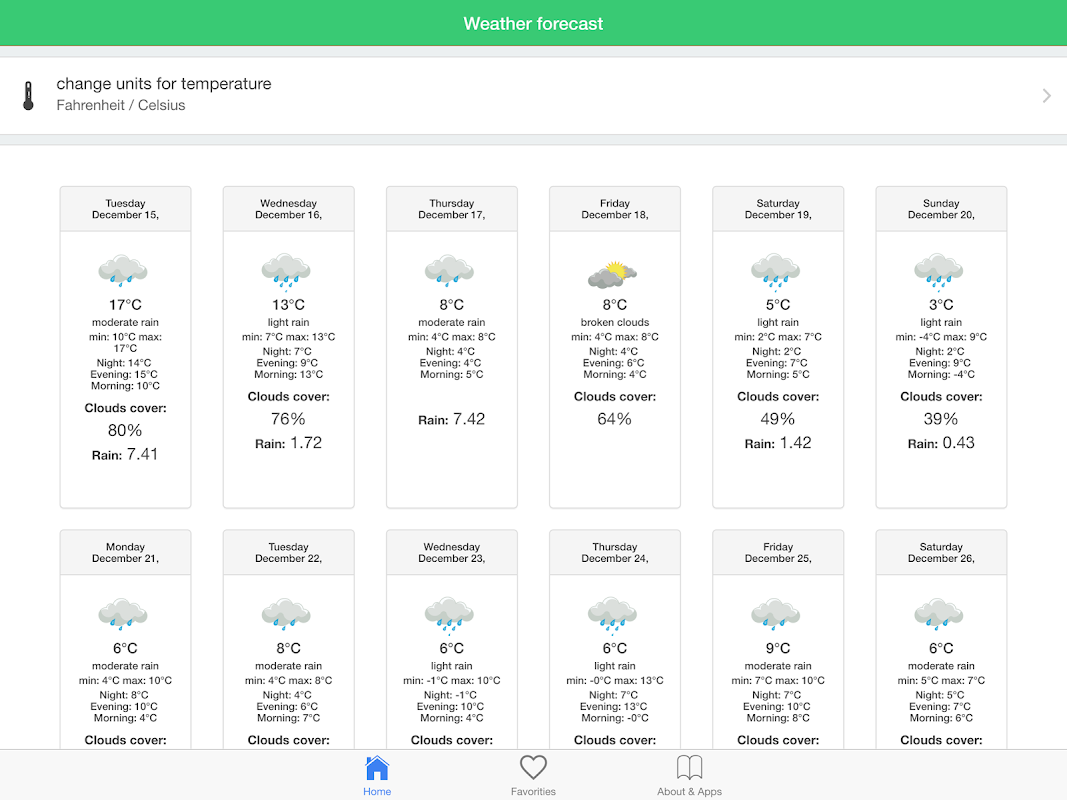Viewport: 1067px width, 800px height.
Task: Click rain icon for Saturday December 26
Action: (x=939, y=614)
